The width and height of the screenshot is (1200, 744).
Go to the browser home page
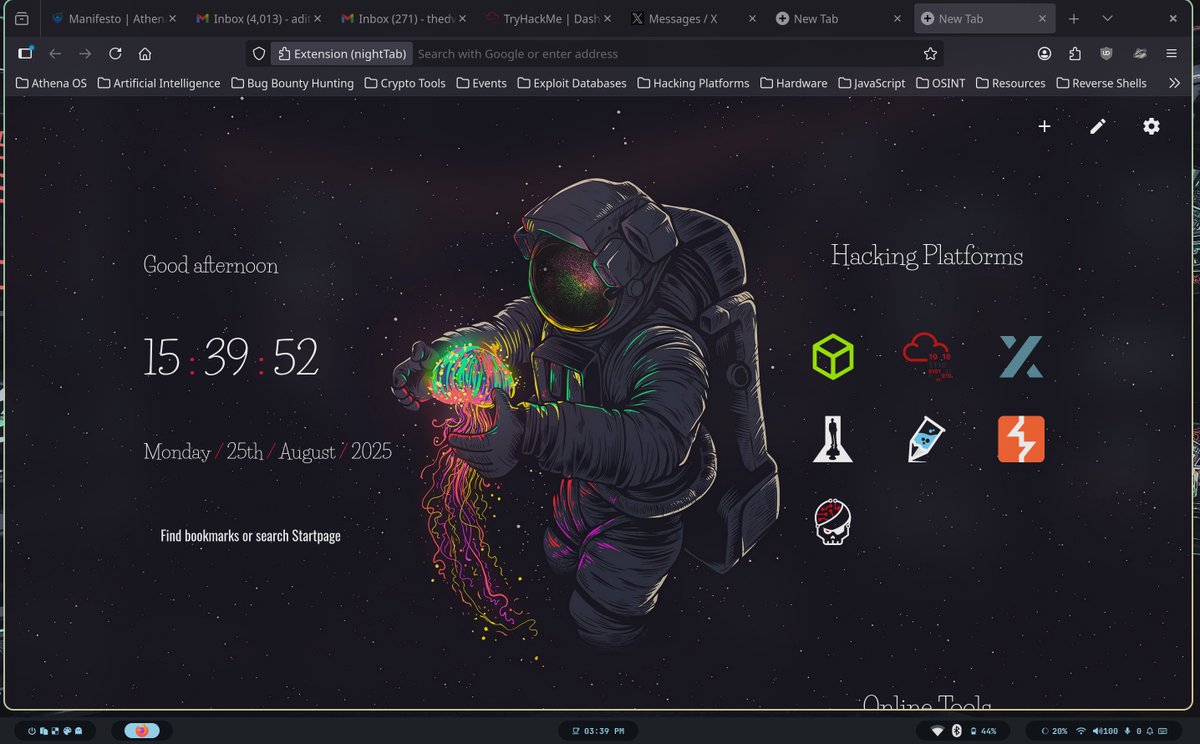pos(145,54)
